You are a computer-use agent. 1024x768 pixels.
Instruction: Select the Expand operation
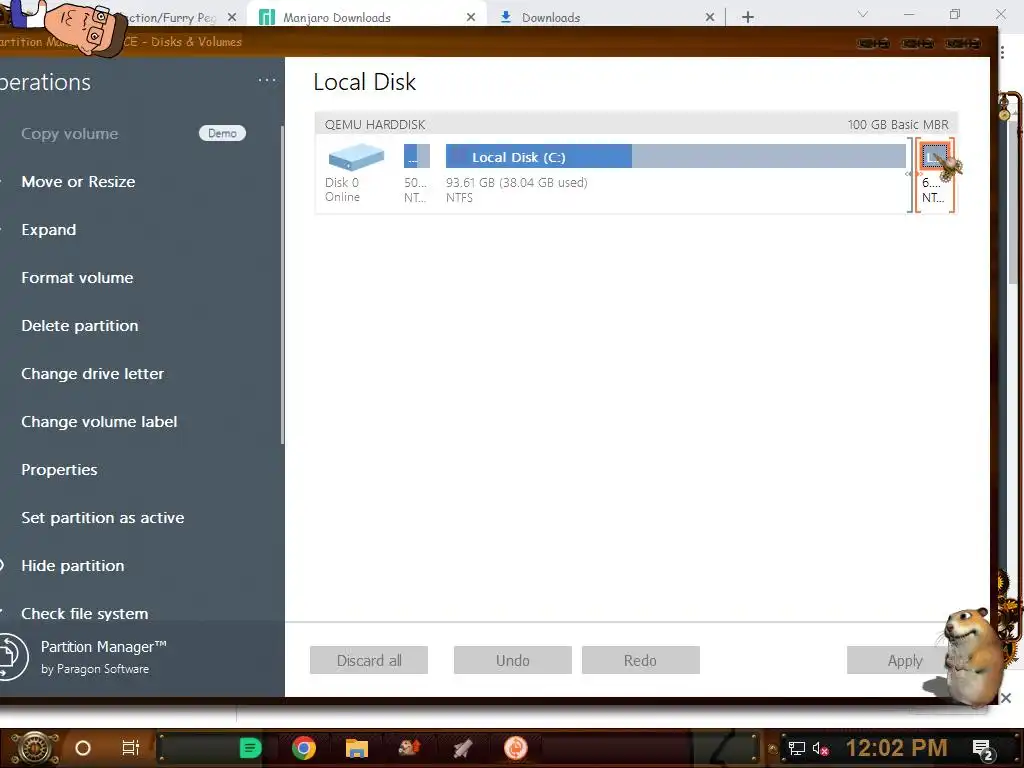click(48, 230)
